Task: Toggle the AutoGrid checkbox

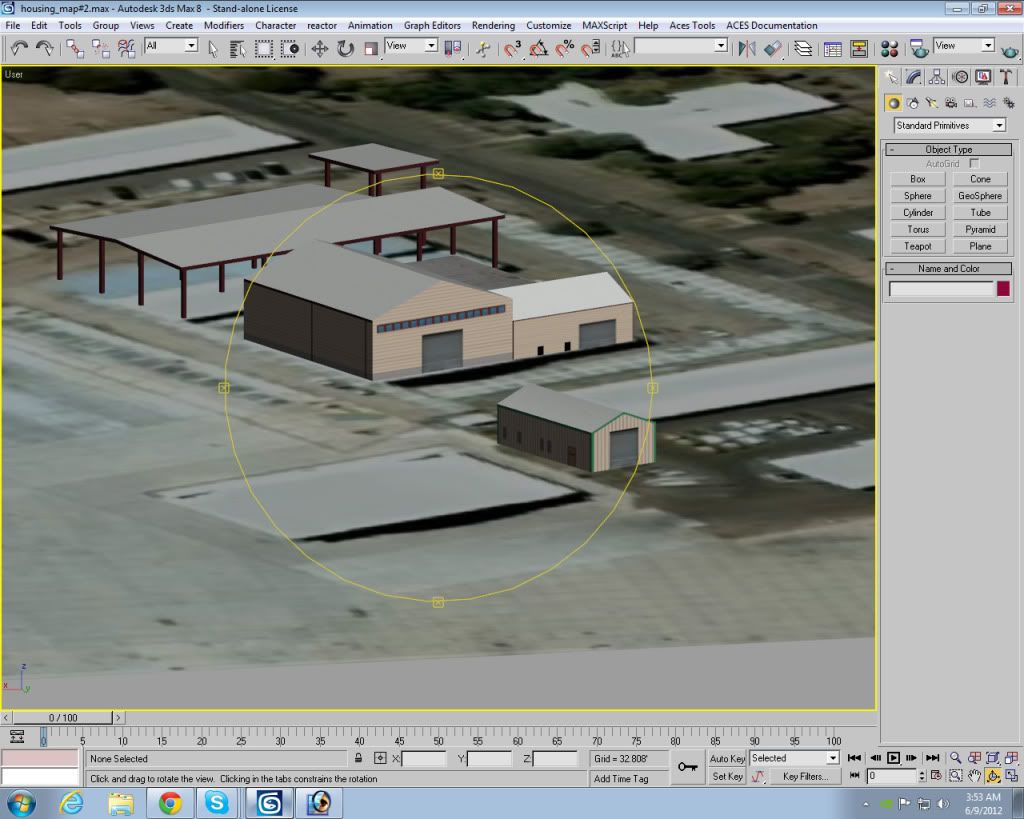Action: pyautogui.click(x=974, y=163)
